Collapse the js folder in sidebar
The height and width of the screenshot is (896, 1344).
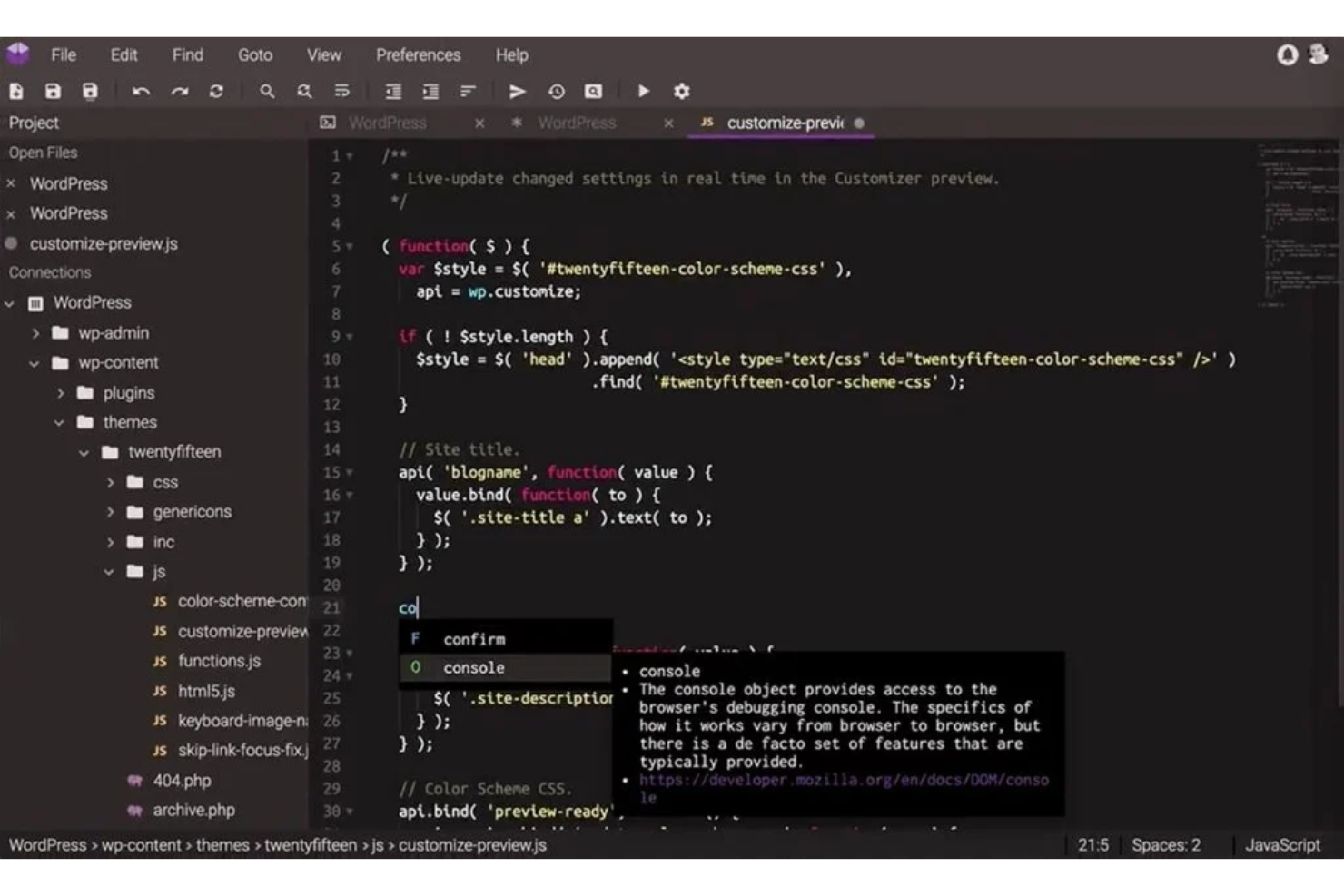111,571
